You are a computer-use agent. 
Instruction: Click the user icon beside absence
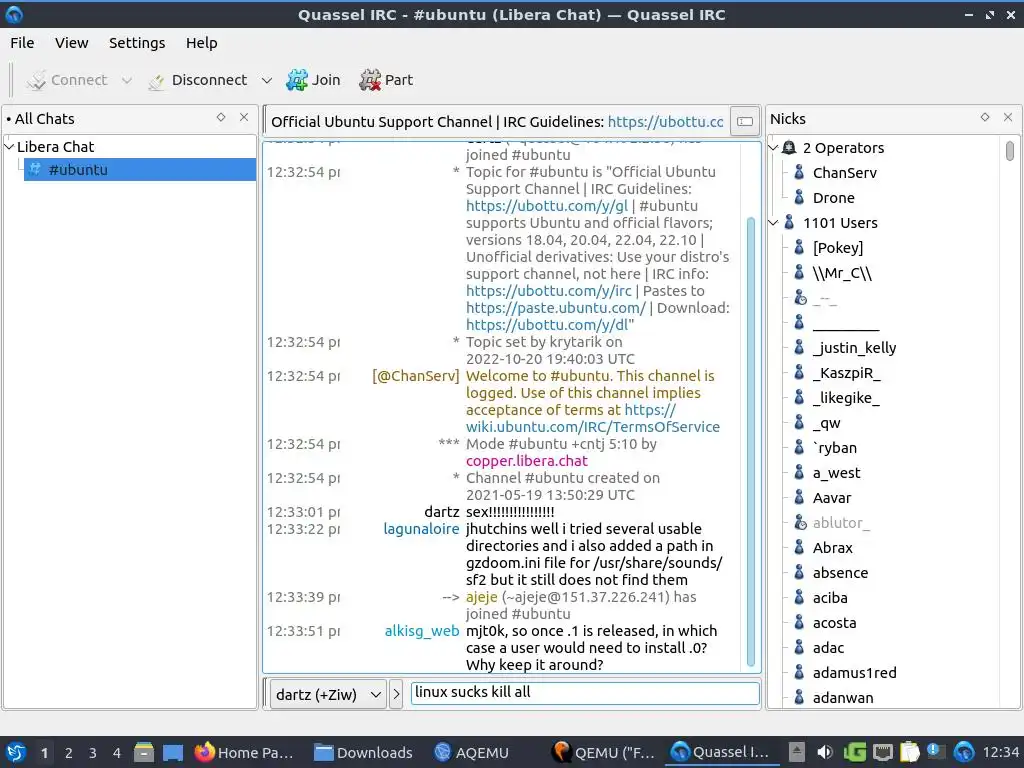(799, 573)
